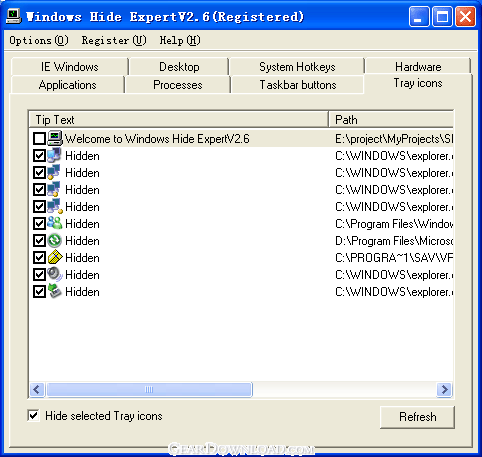
Task: Go to the Processes tab
Action: pos(178,85)
